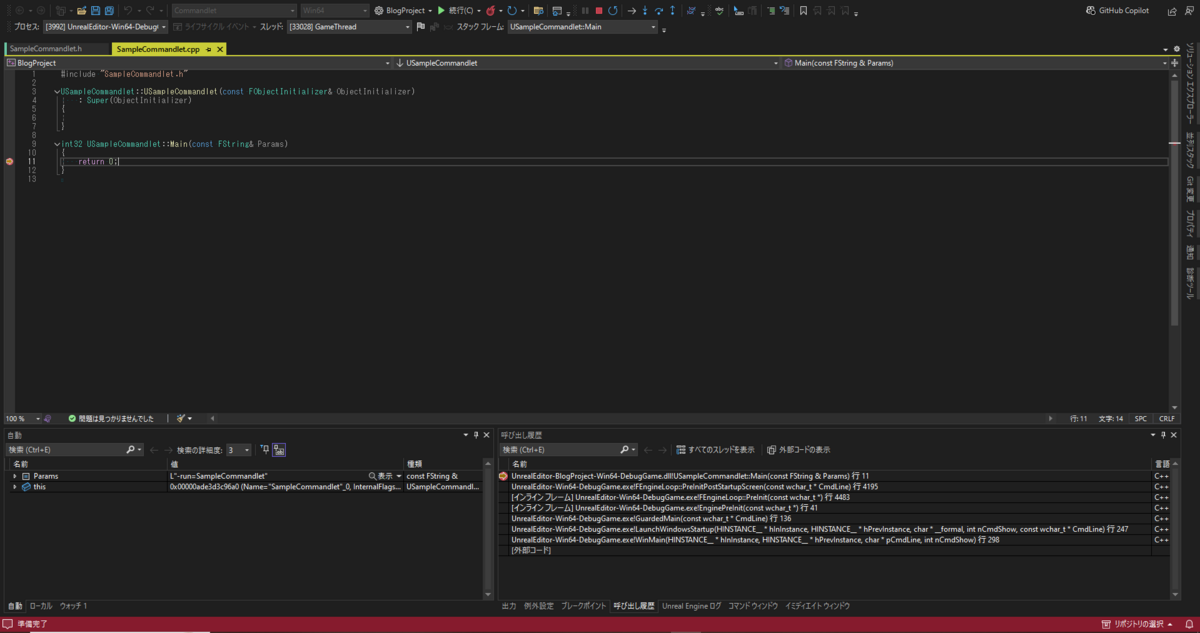Open the Unreal Engine ログ tab
Image resolution: width=1200 pixels, height=633 pixels.
coord(690,605)
